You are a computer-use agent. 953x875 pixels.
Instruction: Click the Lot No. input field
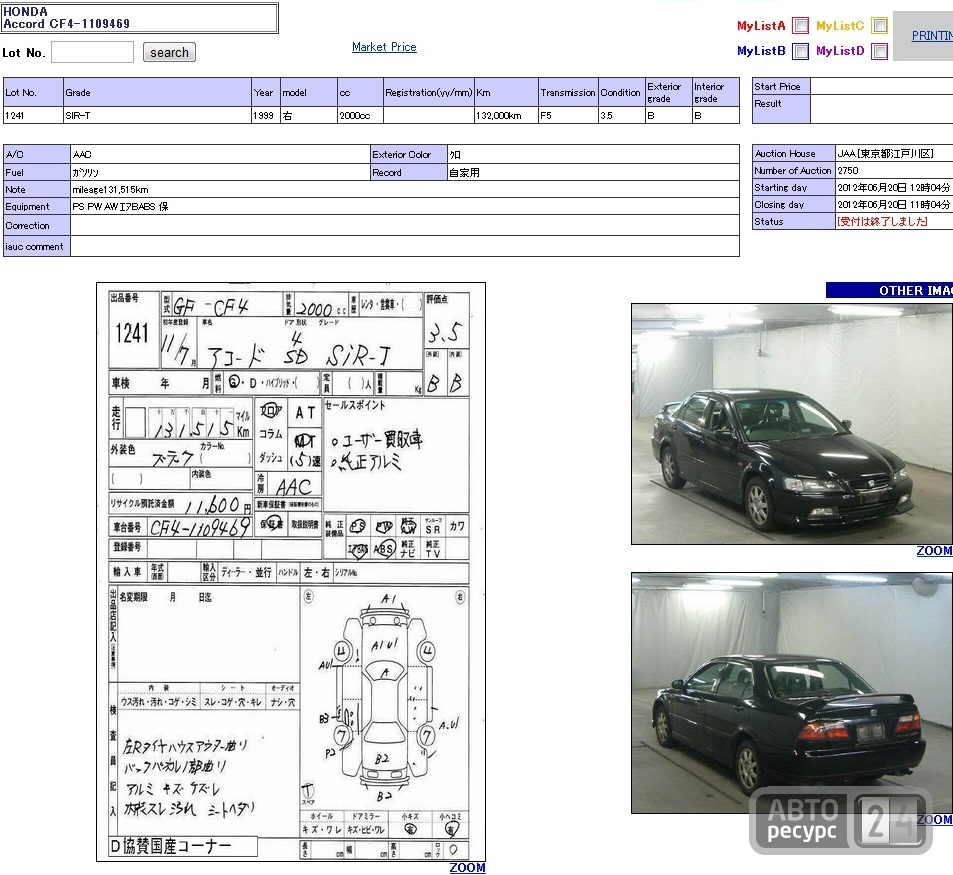coord(92,52)
